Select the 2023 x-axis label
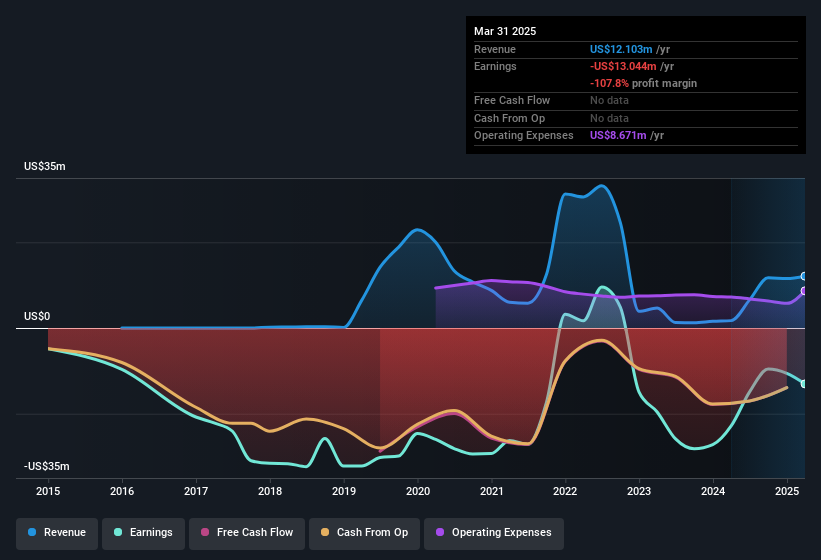The image size is (821, 560). (639, 491)
